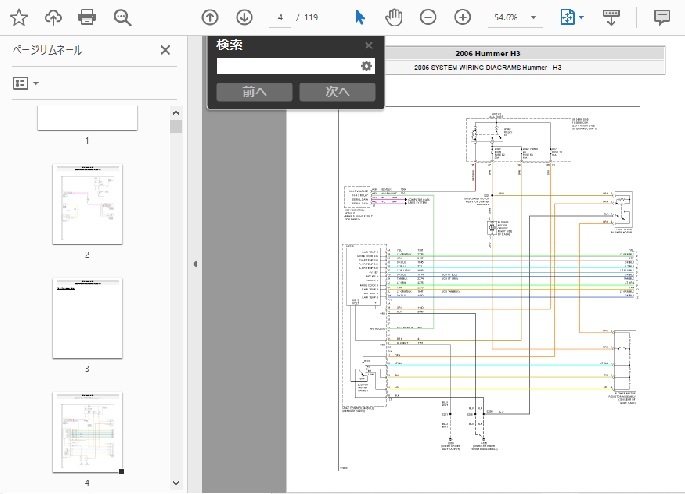Open thumbnail panel options menu
The height and width of the screenshot is (494, 685).
coord(26,83)
